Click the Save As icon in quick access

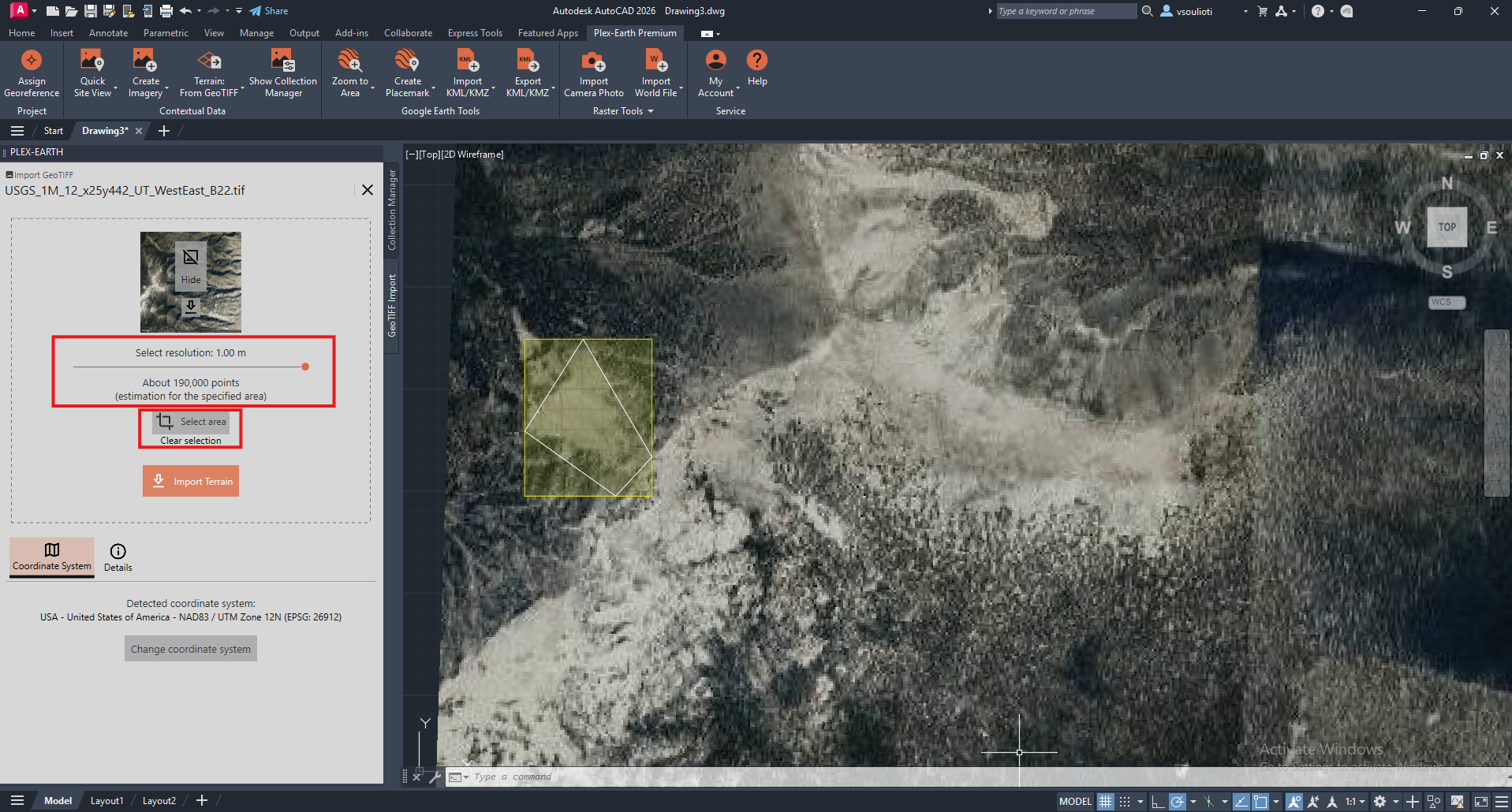point(109,11)
